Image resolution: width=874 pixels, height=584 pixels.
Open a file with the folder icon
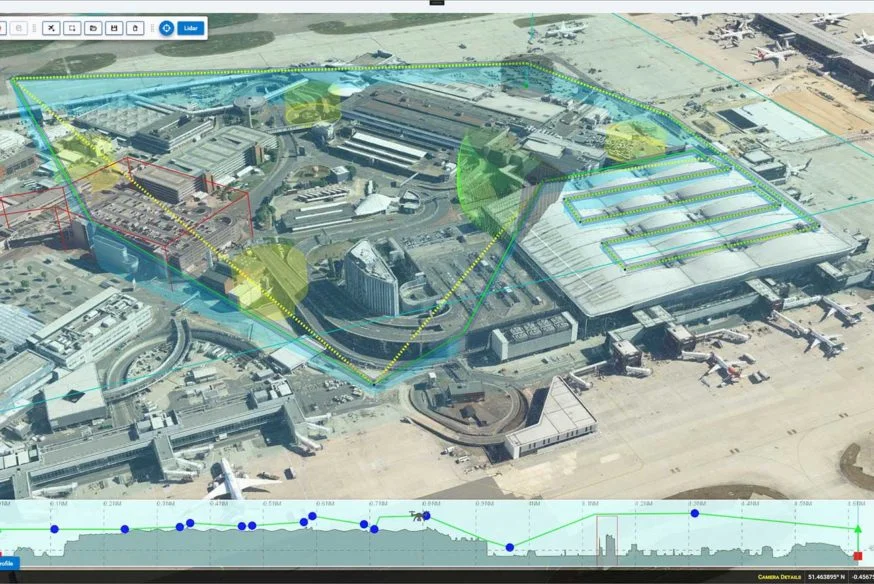(x=93, y=28)
